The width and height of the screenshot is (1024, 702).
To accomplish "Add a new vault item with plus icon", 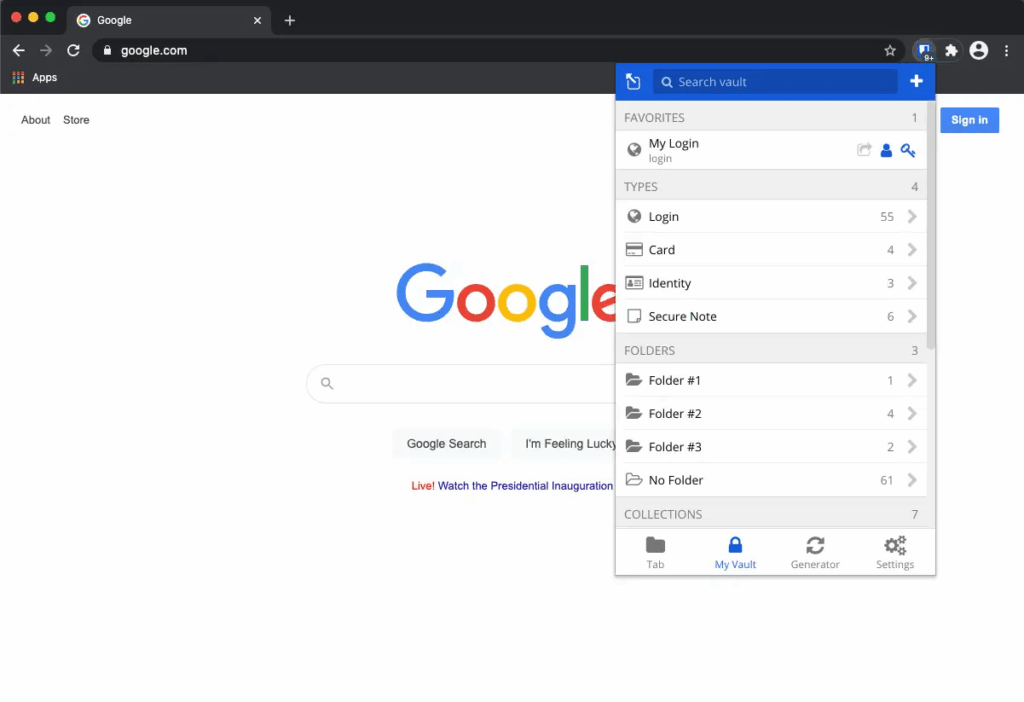I will (x=916, y=81).
